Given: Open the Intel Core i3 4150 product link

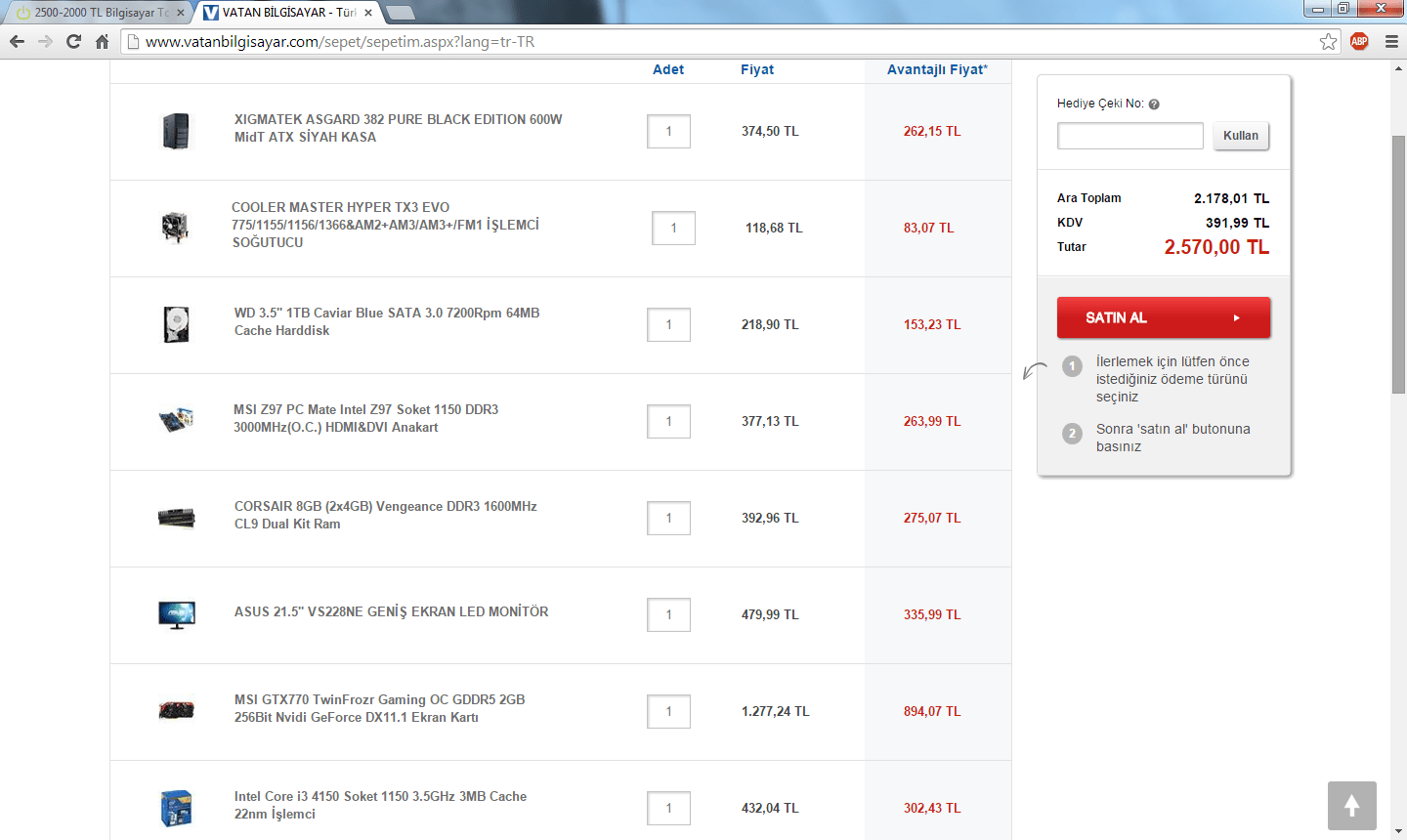Looking at the screenshot, I should click(381, 805).
